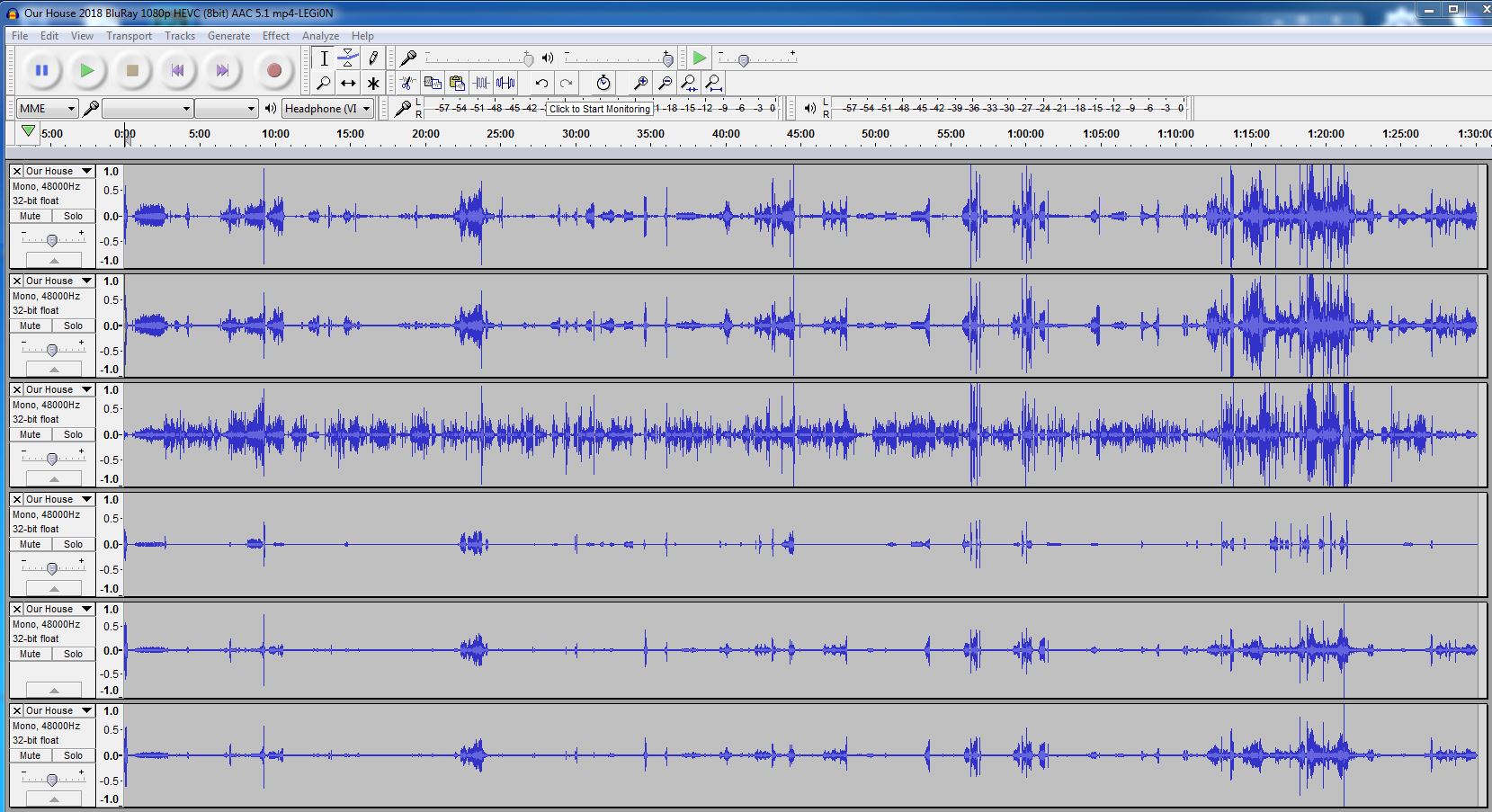Trim audio outside selection icon
This screenshot has width=1492, height=812.
coord(481,83)
